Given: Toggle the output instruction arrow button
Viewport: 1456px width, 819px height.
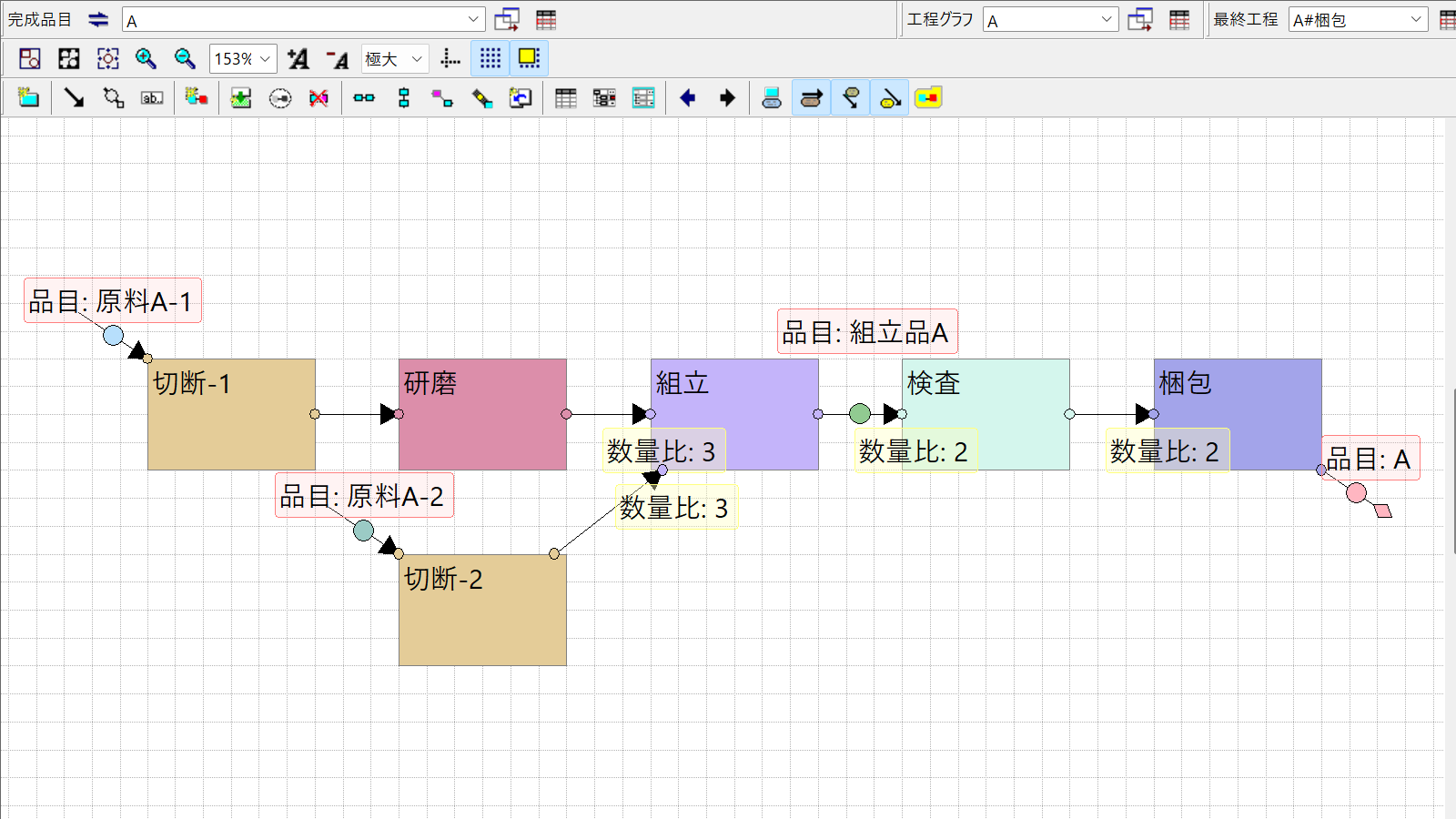Looking at the screenshot, I should (x=890, y=97).
